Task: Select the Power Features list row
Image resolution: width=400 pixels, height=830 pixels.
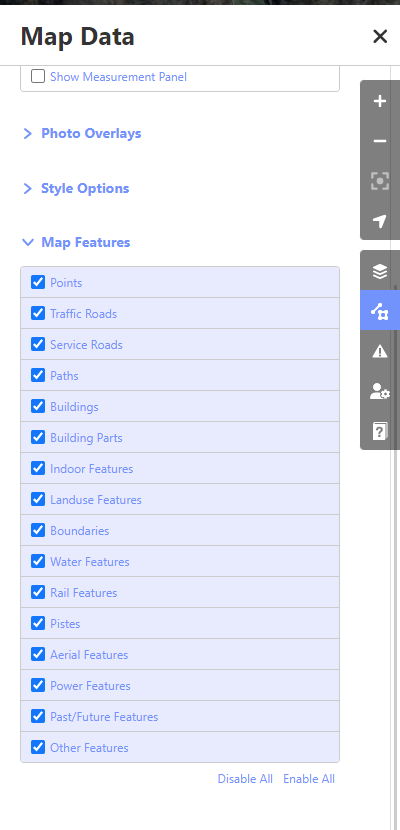Action: (180, 685)
